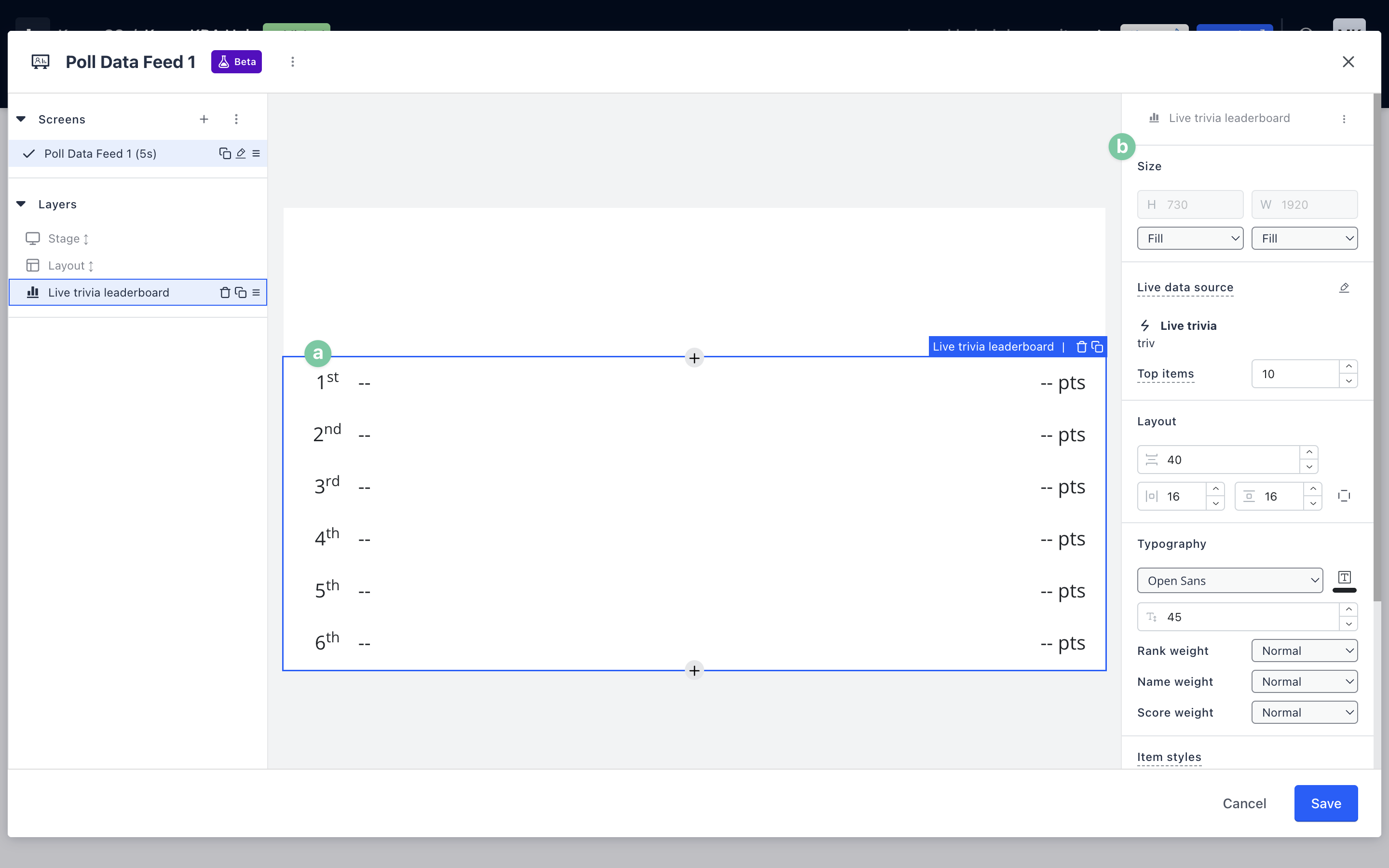1389x868 pixels.
Task: Add a new screen with plus icon
Action: (x=204, y=119)
